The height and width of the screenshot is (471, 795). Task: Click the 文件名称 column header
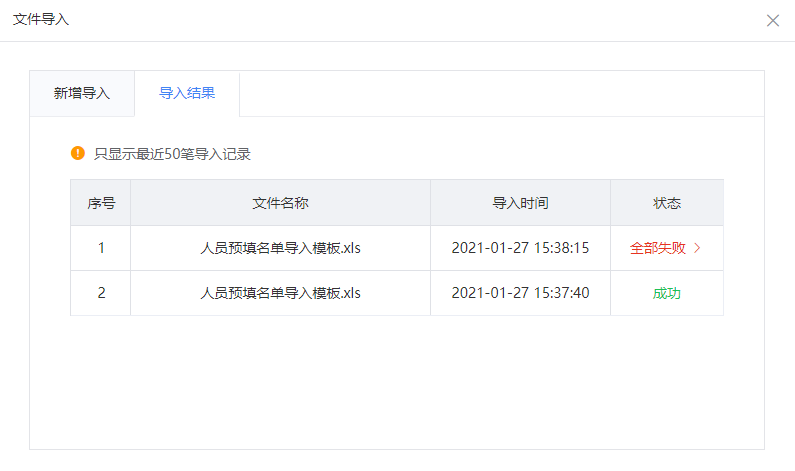point(280,203)
